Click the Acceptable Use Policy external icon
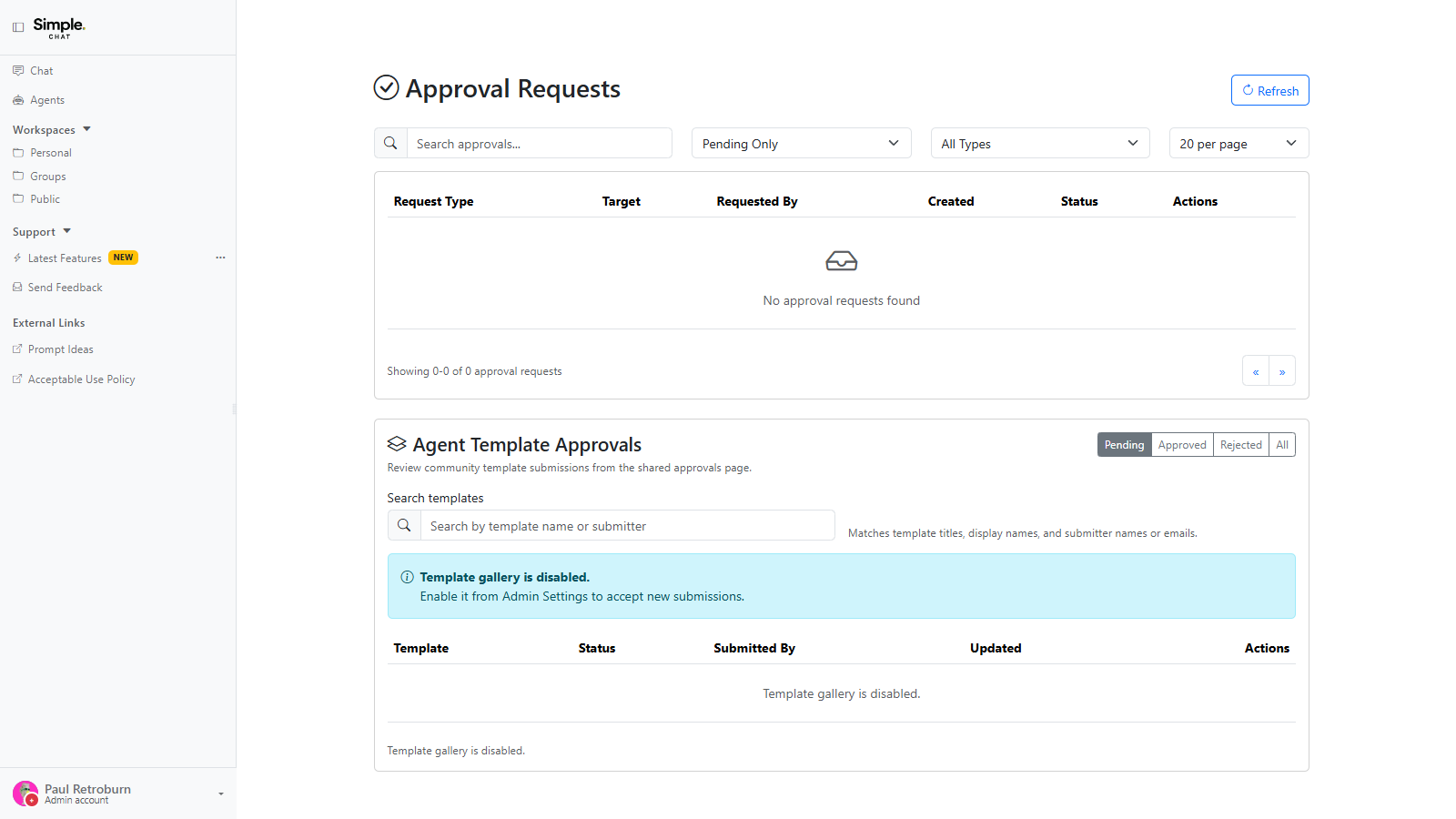Image resolution: width=1456 pixels, height=819 pixels. pos(17,379)
